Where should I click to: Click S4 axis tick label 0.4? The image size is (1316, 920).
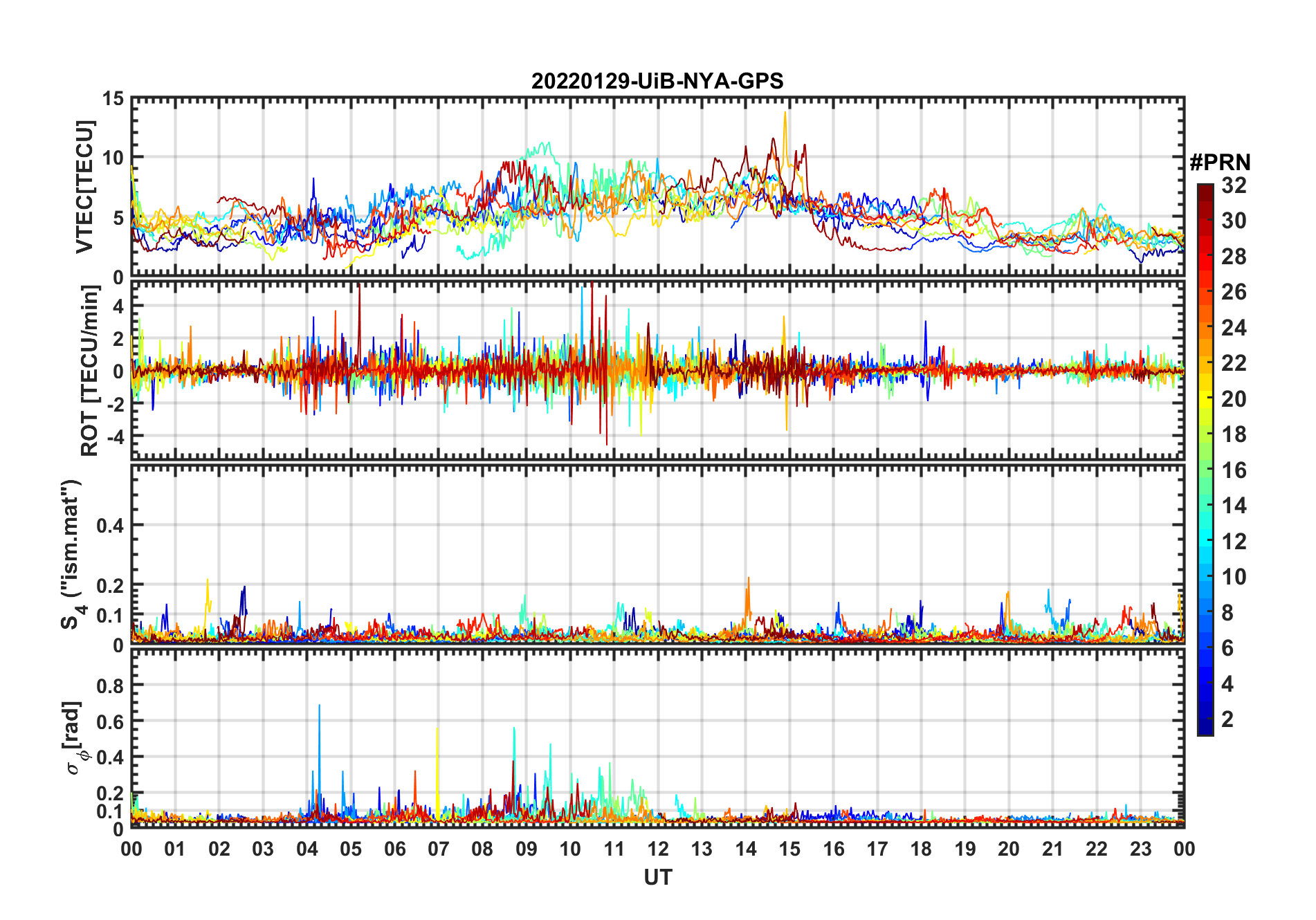pyautogui.click(x=111, y=526)
